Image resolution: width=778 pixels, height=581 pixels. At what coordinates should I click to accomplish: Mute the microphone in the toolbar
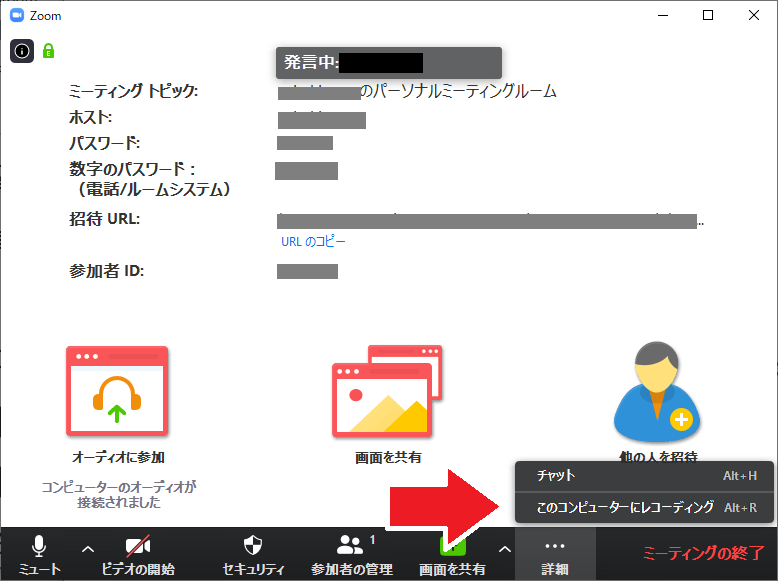pos(39,554)
